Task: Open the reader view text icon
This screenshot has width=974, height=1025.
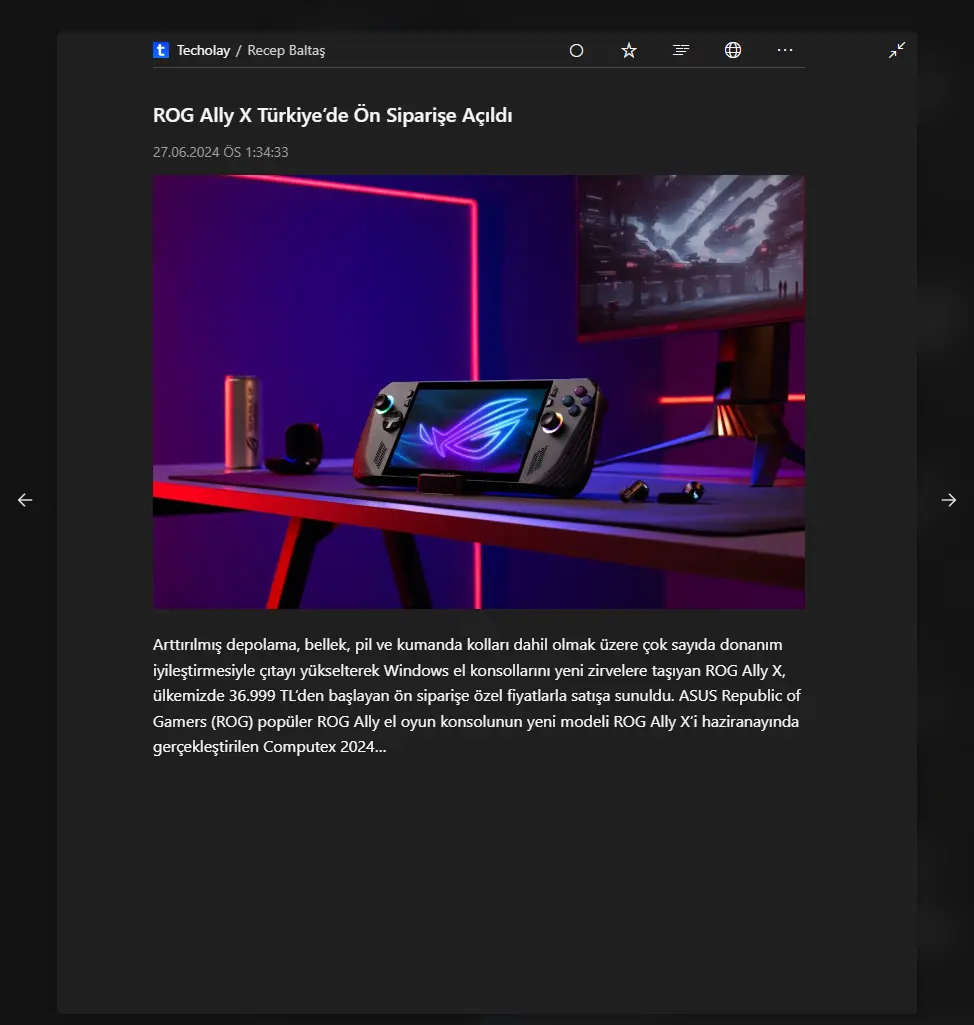Action: tap(680, 50)
